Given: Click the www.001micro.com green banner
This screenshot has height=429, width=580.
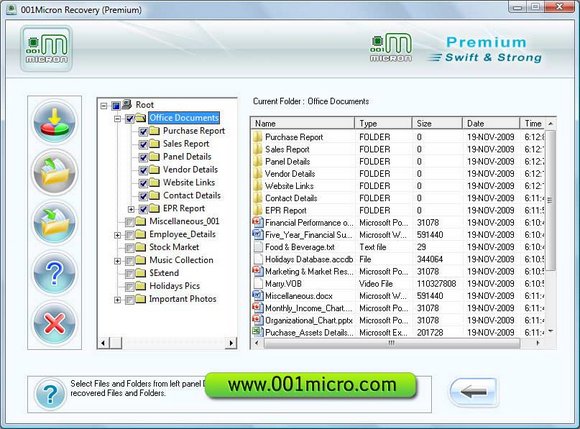Looking at the screenshot, I should [311, 385].
